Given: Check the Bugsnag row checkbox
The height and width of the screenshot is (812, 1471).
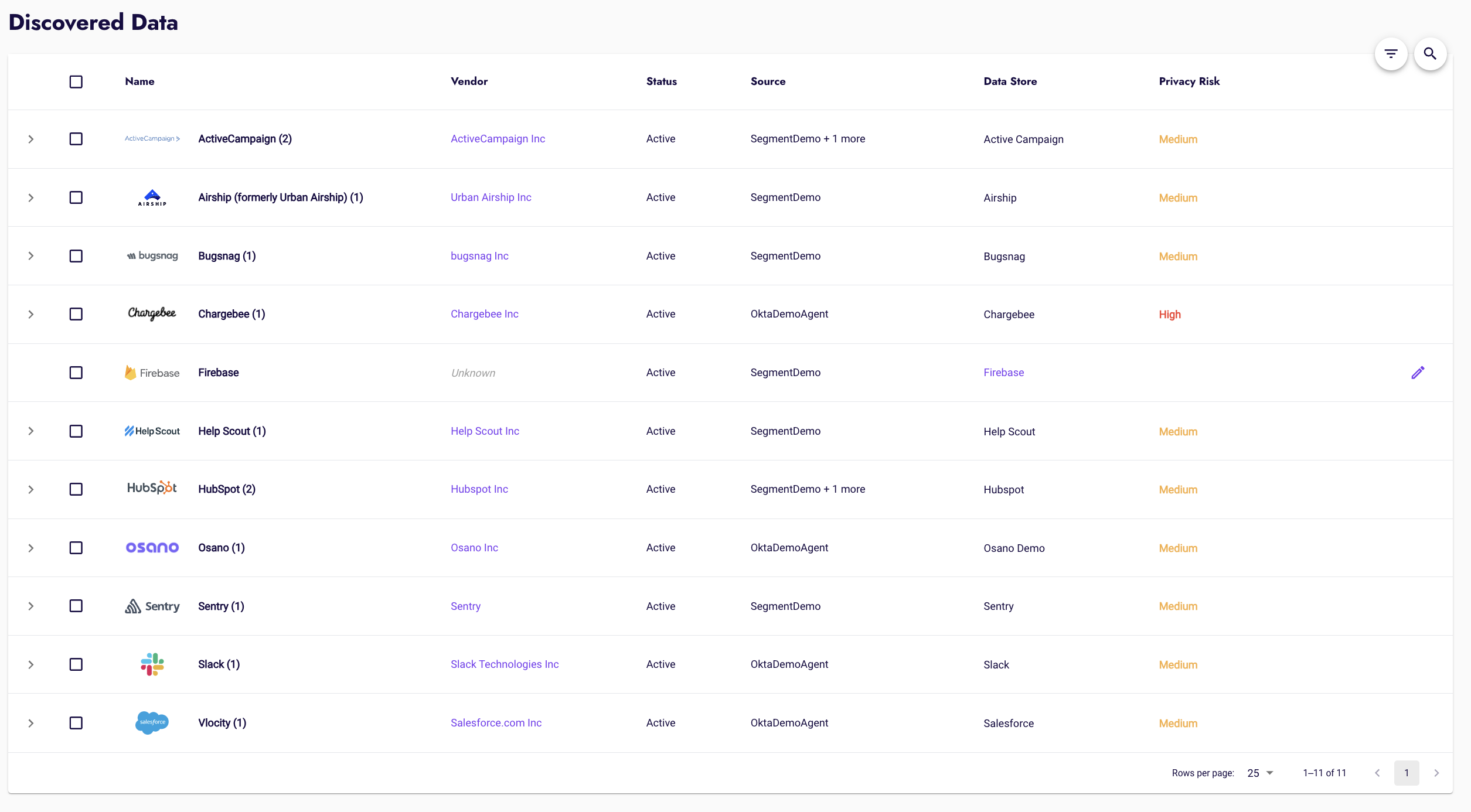Looking at the screenshot, I should (76, 256).
